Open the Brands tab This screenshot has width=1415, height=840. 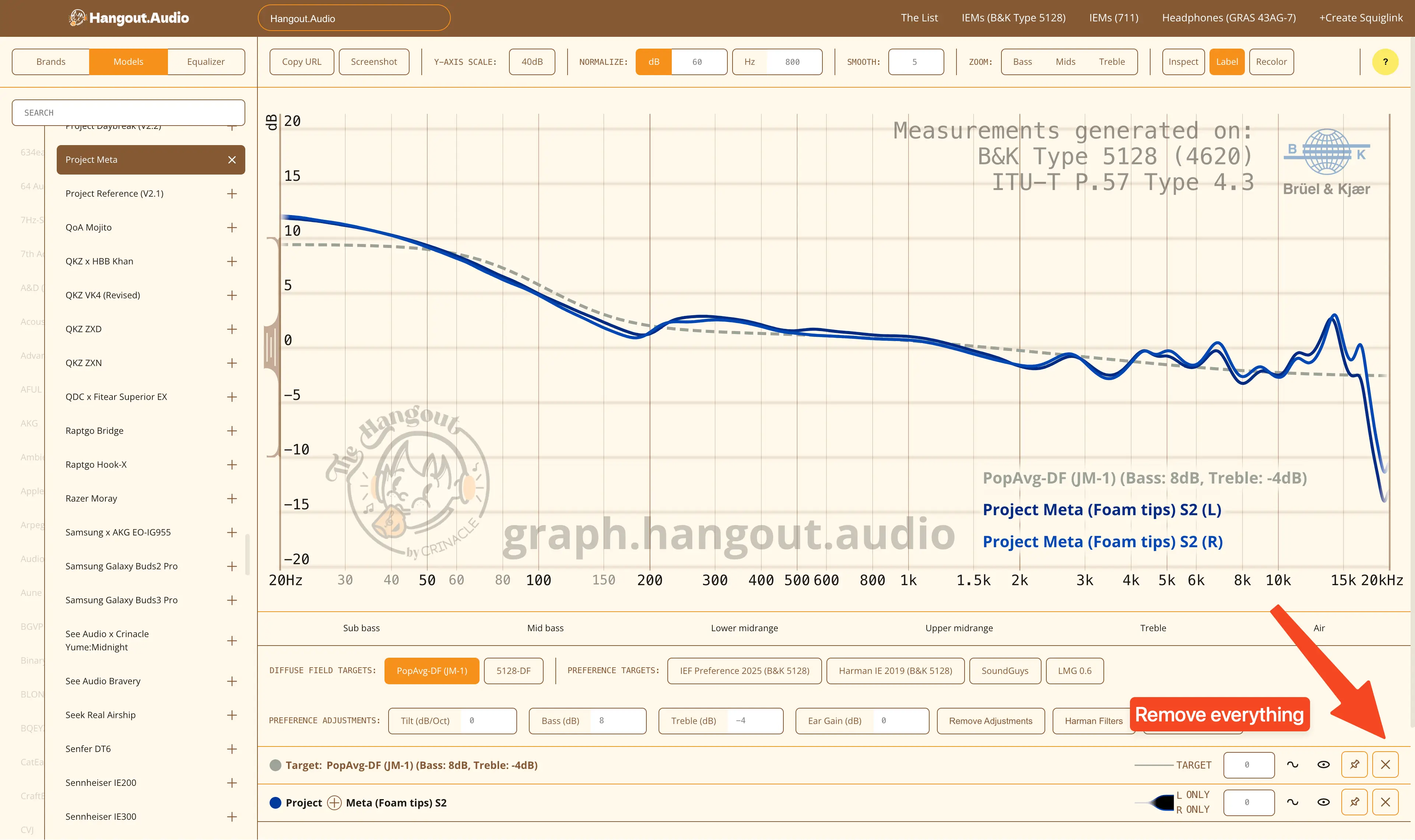click(51, 62)
